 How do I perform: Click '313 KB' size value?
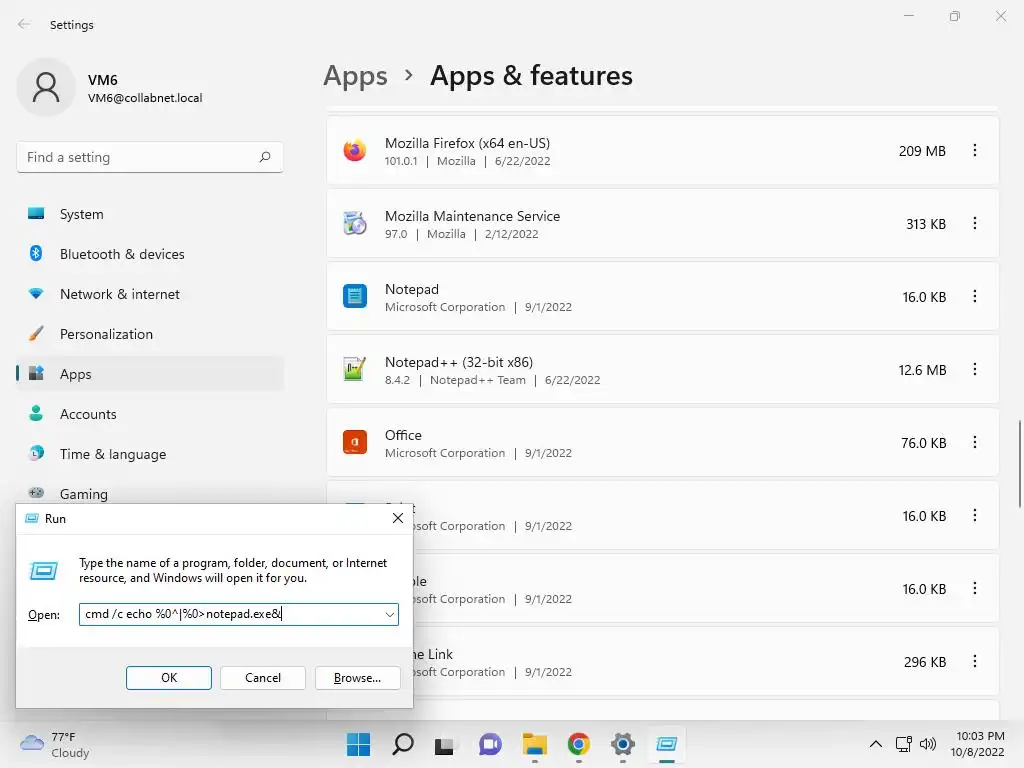tap(925, 224)
